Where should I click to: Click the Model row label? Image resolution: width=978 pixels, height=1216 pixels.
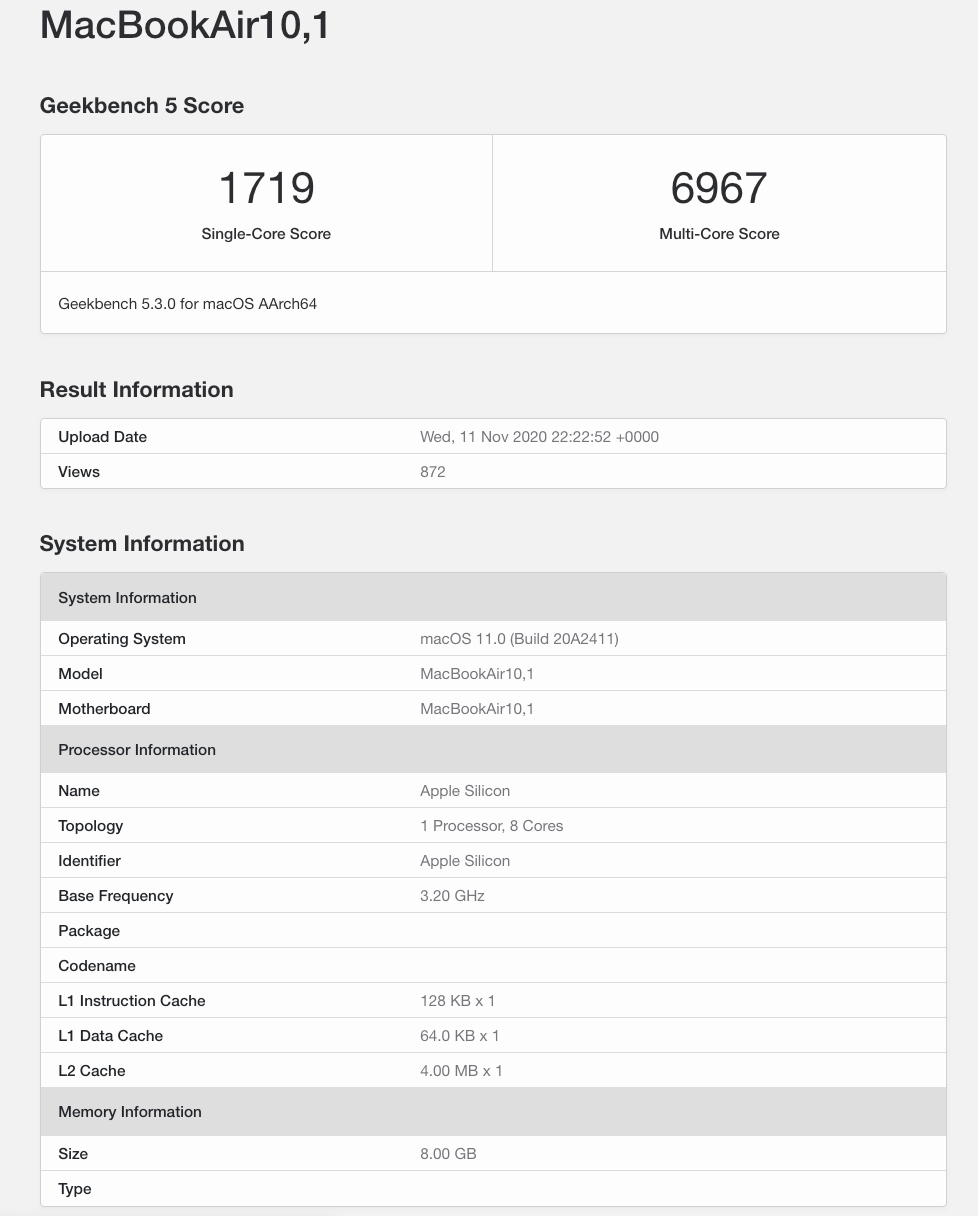81,674
